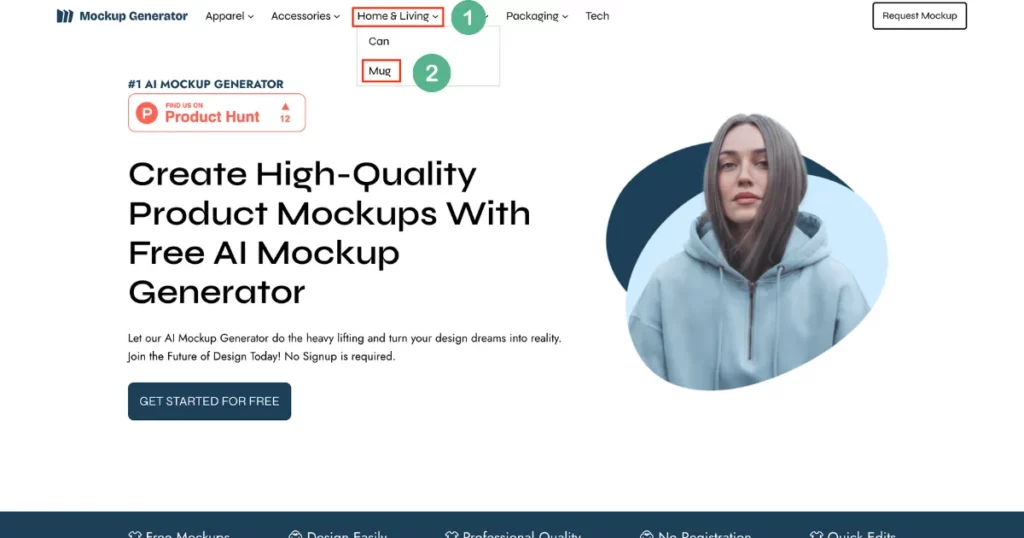Click the Product Hunt badge
This screenshot has height=538, width=1024.
[216, 113]
